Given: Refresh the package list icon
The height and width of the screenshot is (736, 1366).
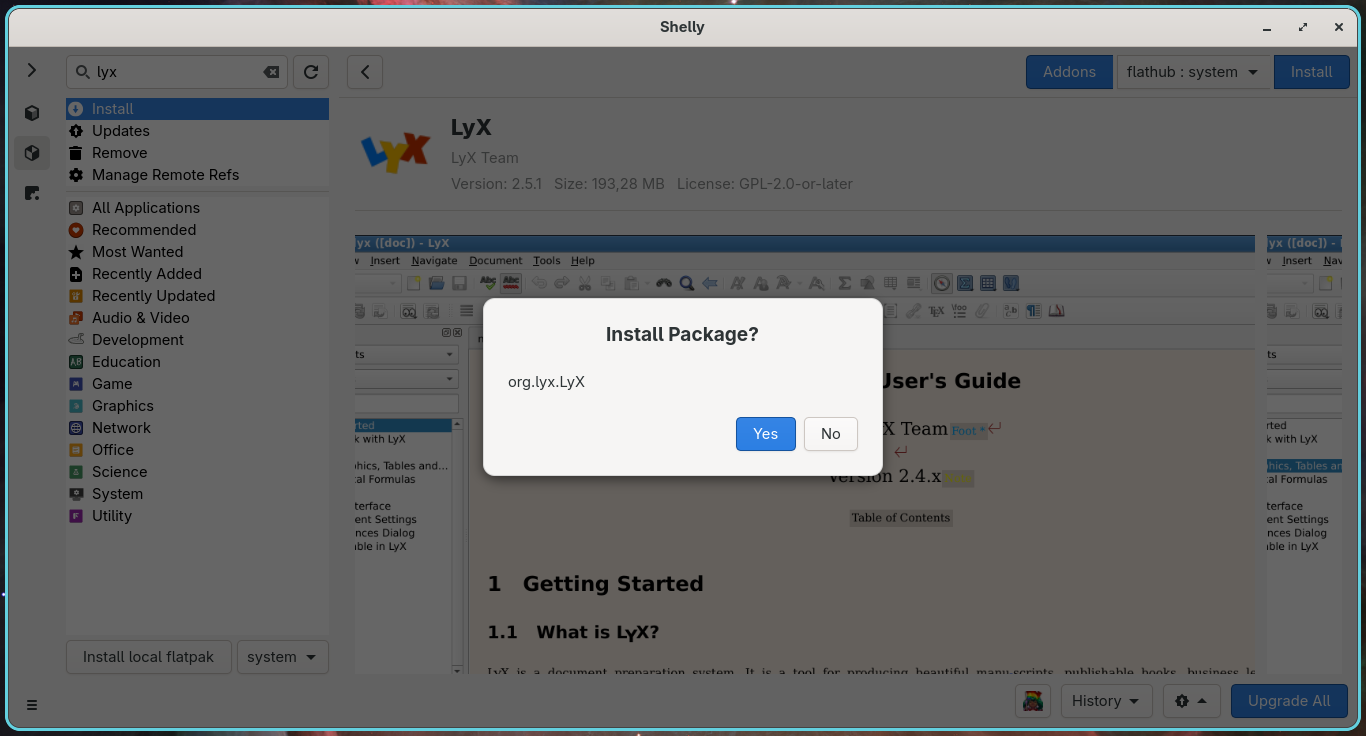Looking at the screenshot, I should click(x=311, y=72).
